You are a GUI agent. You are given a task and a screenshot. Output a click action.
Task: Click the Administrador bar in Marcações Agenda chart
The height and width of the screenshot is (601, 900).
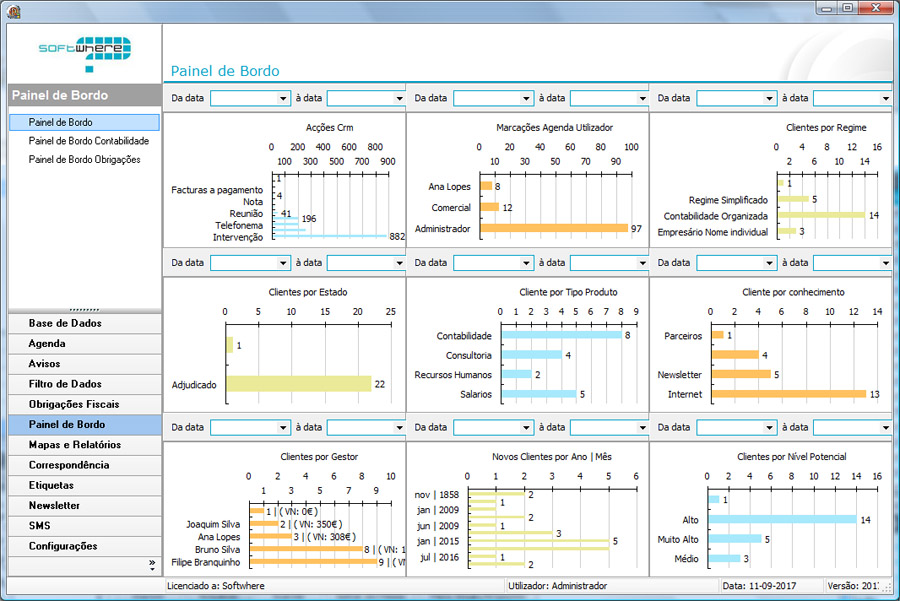pos(553,228)
